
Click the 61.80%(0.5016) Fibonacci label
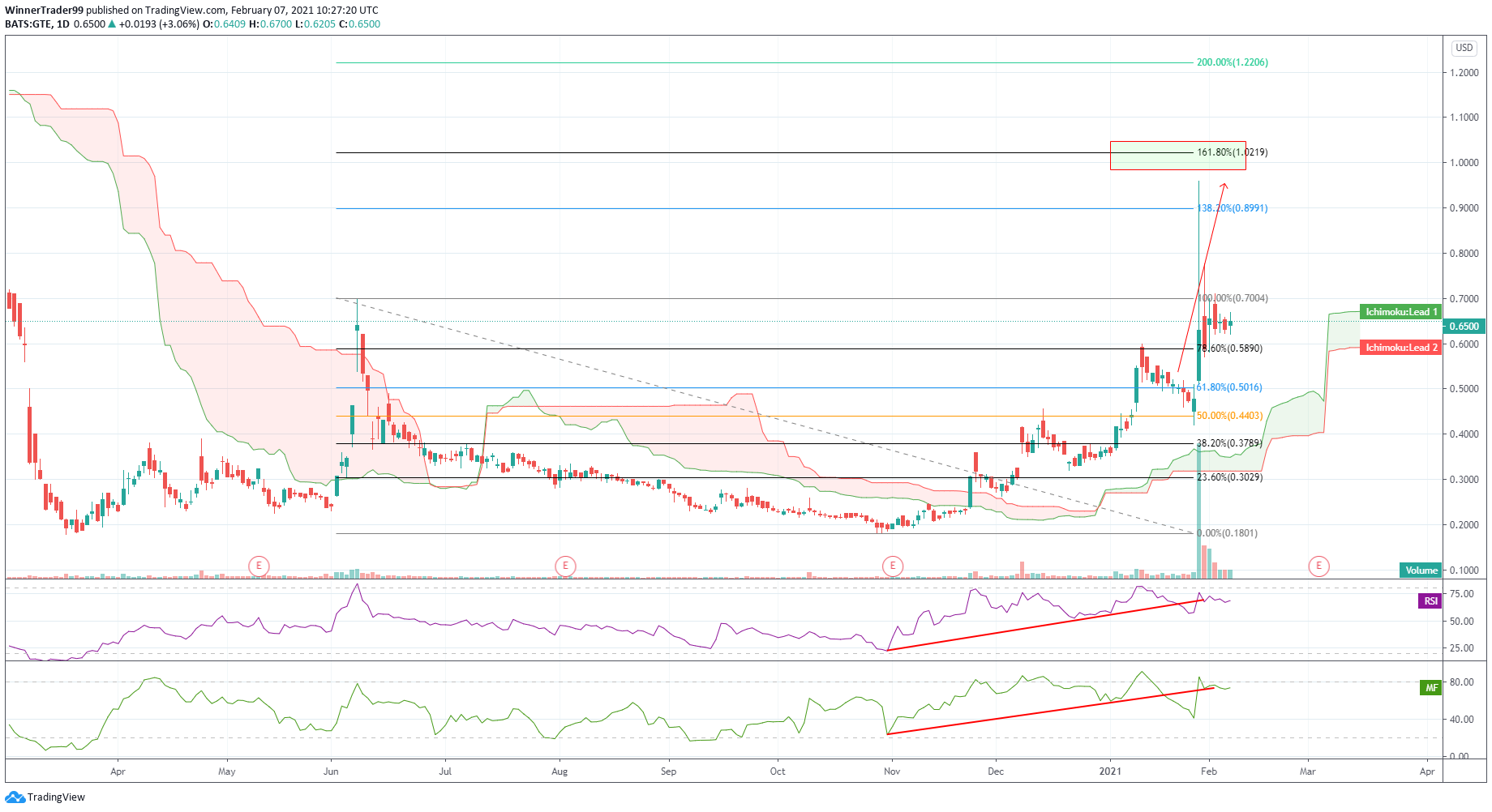[x=1229, y=387]
